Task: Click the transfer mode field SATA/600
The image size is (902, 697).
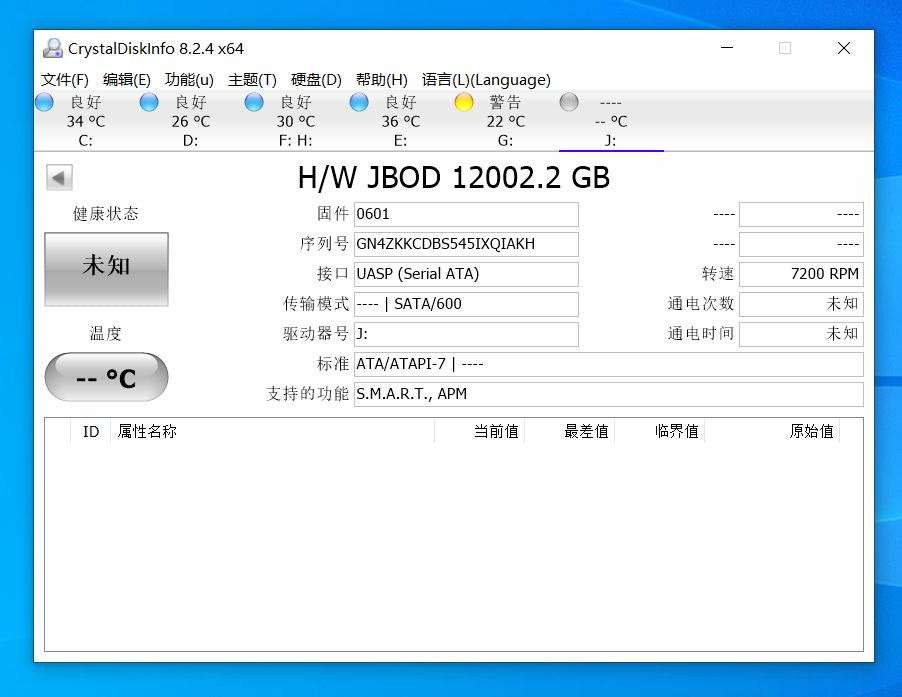Action: point(466,304)
